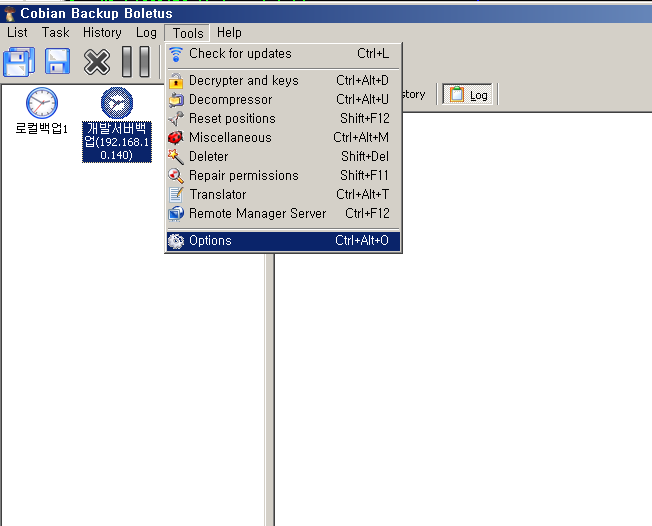Click the 로컬백업1 task label
The image size is (652, 526).
[42, 128]
